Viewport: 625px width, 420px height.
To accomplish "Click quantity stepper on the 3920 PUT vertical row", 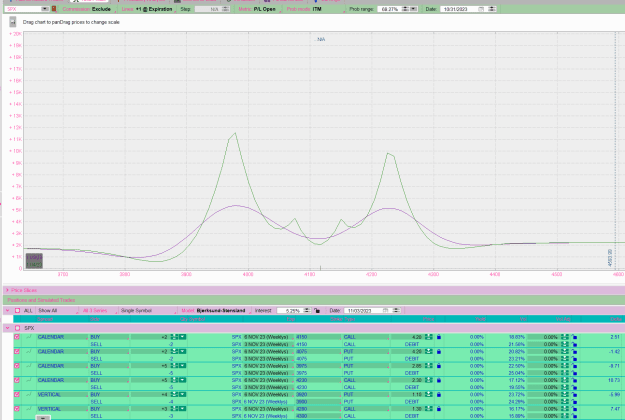I will click(x=174, y=394).
